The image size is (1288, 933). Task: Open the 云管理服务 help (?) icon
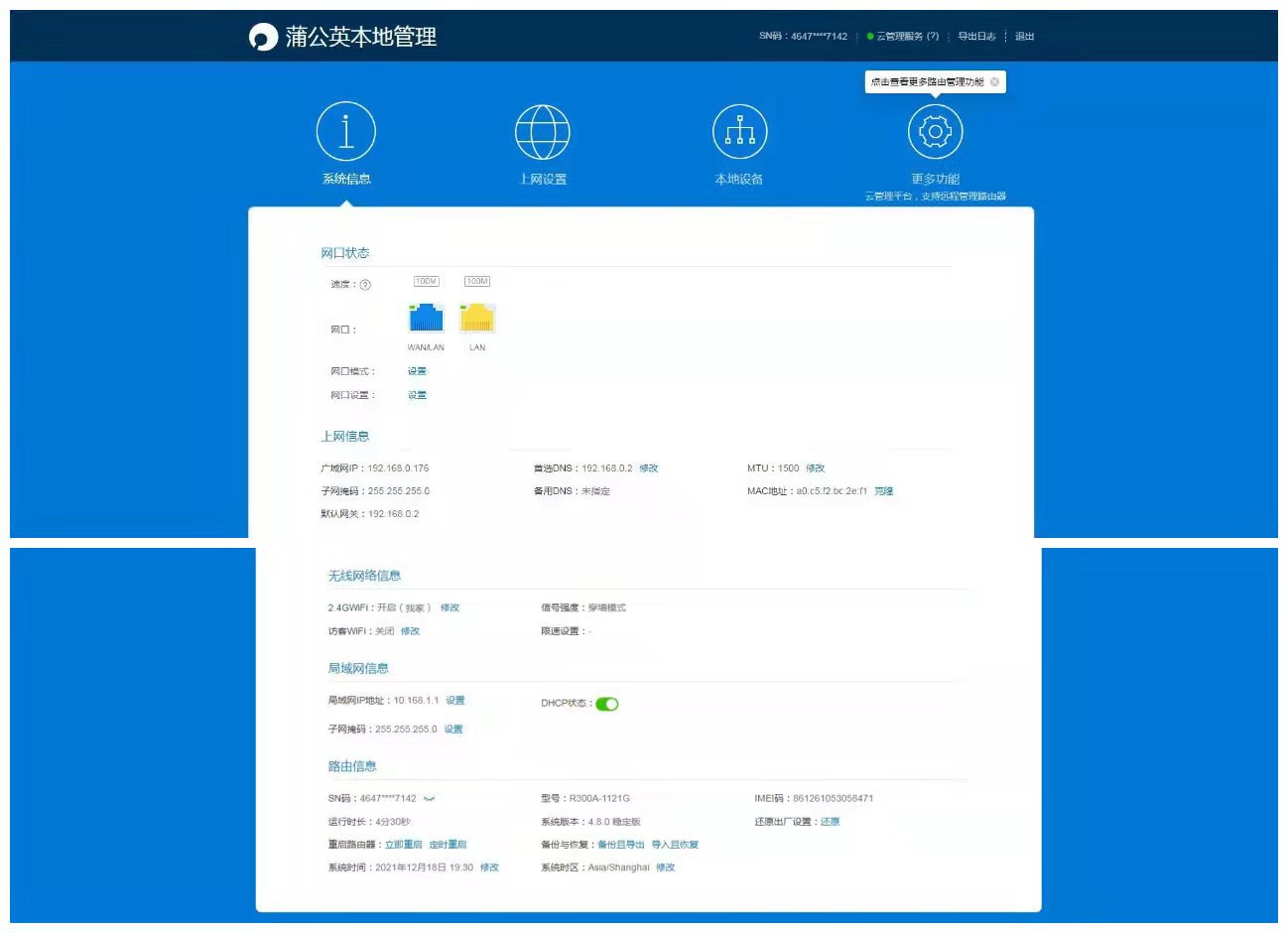(931, 36)
